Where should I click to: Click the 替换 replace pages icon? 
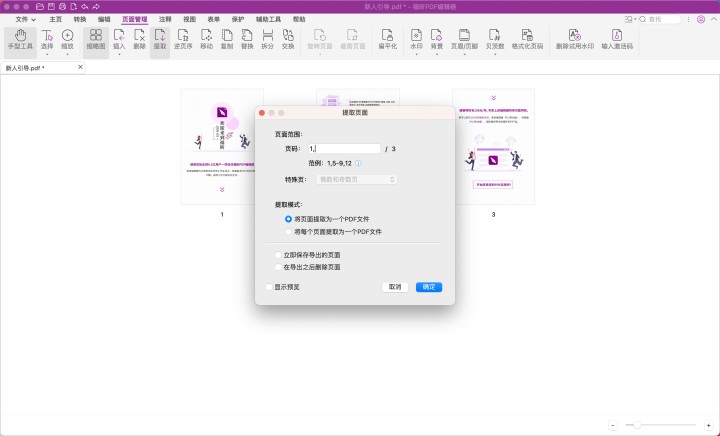[x=247, y=40]
